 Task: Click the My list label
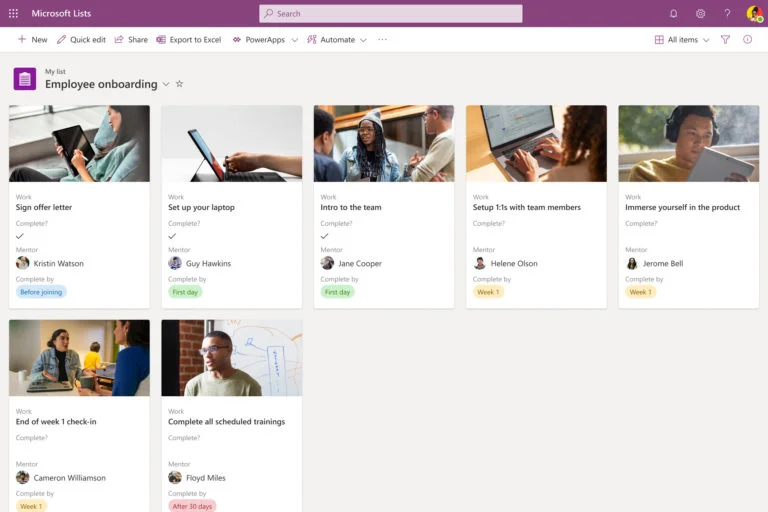pos(55,72)
